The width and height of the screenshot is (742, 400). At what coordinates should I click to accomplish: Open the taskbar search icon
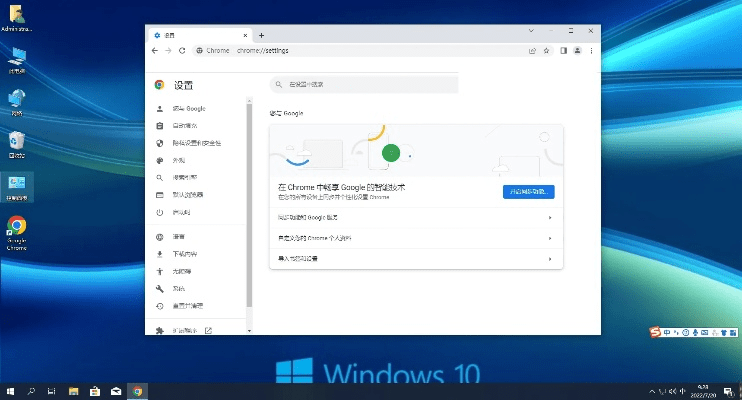click(31, 391)
